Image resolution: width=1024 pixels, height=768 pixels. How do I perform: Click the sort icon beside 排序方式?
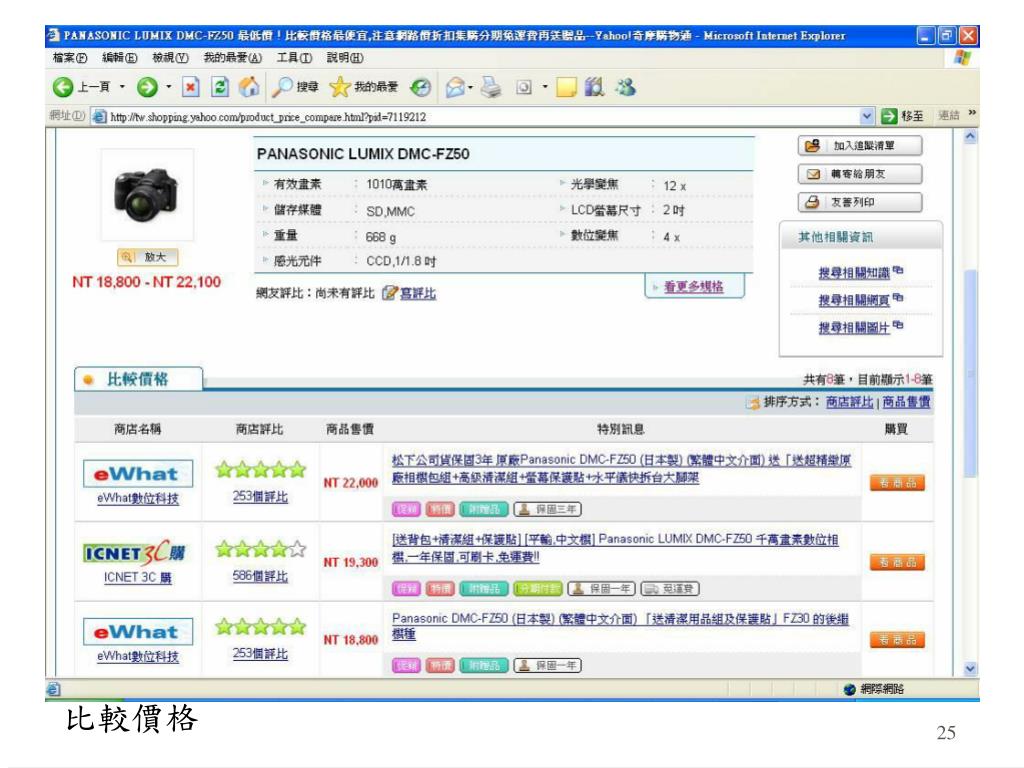[x=754, y=403]
